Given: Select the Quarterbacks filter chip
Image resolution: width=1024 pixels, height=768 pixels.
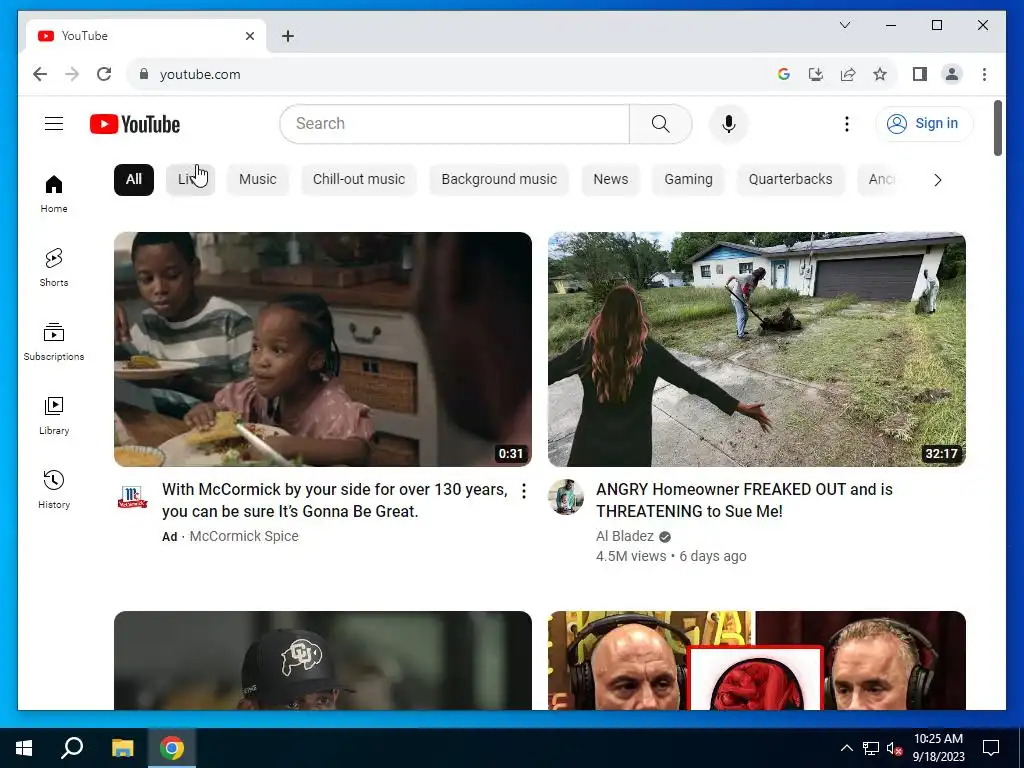Looking at the screenshot, I should (x=790, y=180).
